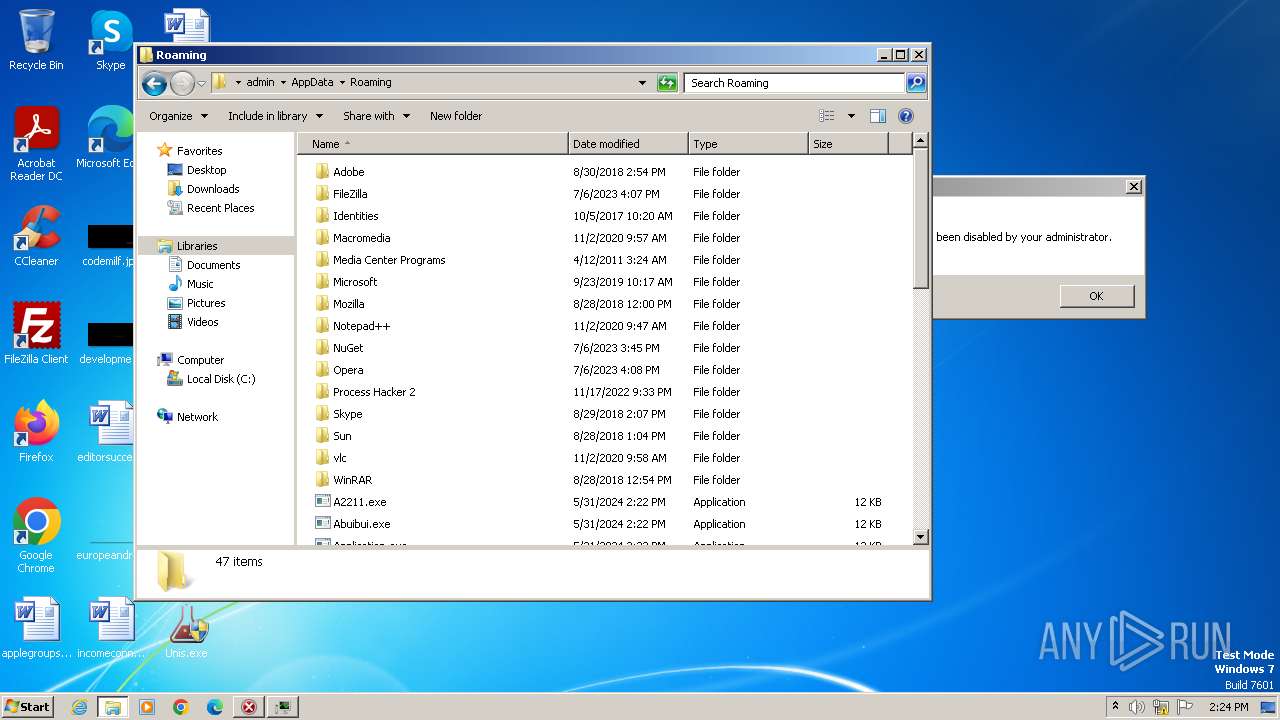Select Computer in the navigation pane

click(200, 360)
